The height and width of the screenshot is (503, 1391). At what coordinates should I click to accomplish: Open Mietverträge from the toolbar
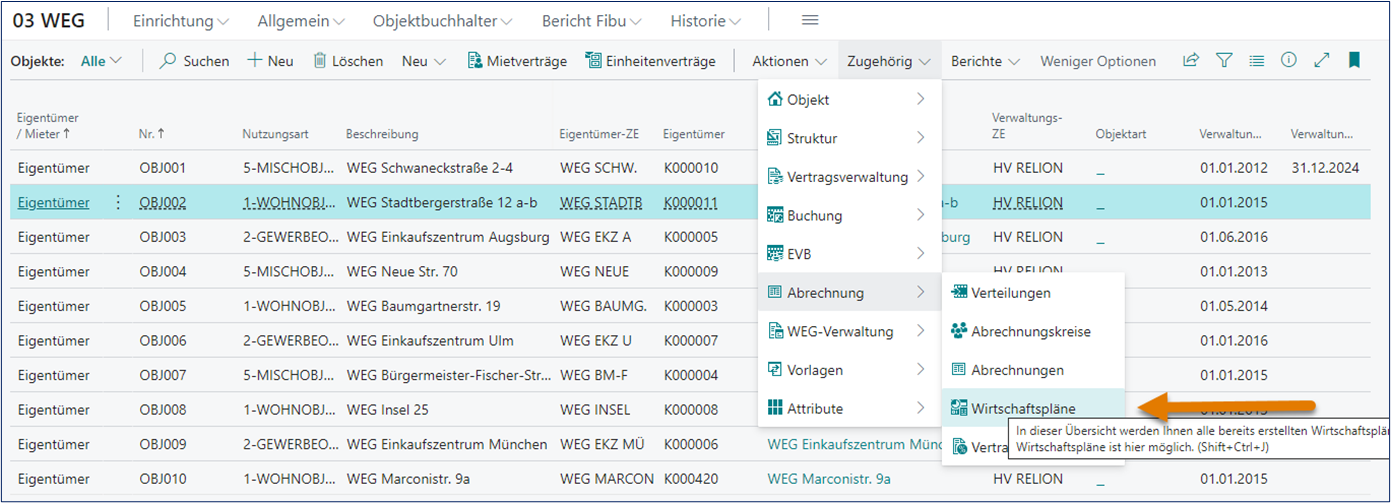[517, 61]
